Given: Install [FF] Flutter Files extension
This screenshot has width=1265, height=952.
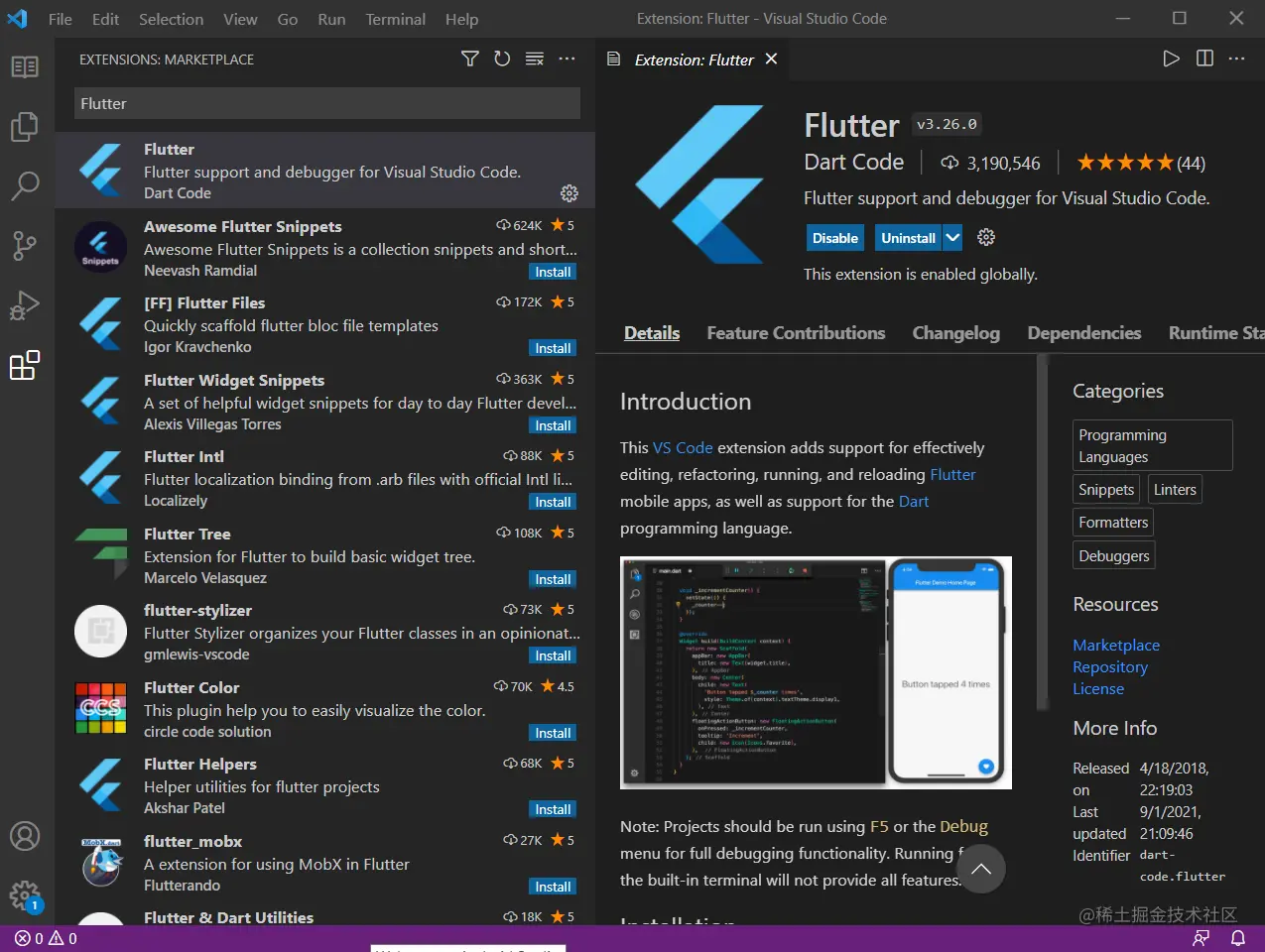Looking at the screenshot, I should point(553,348).
